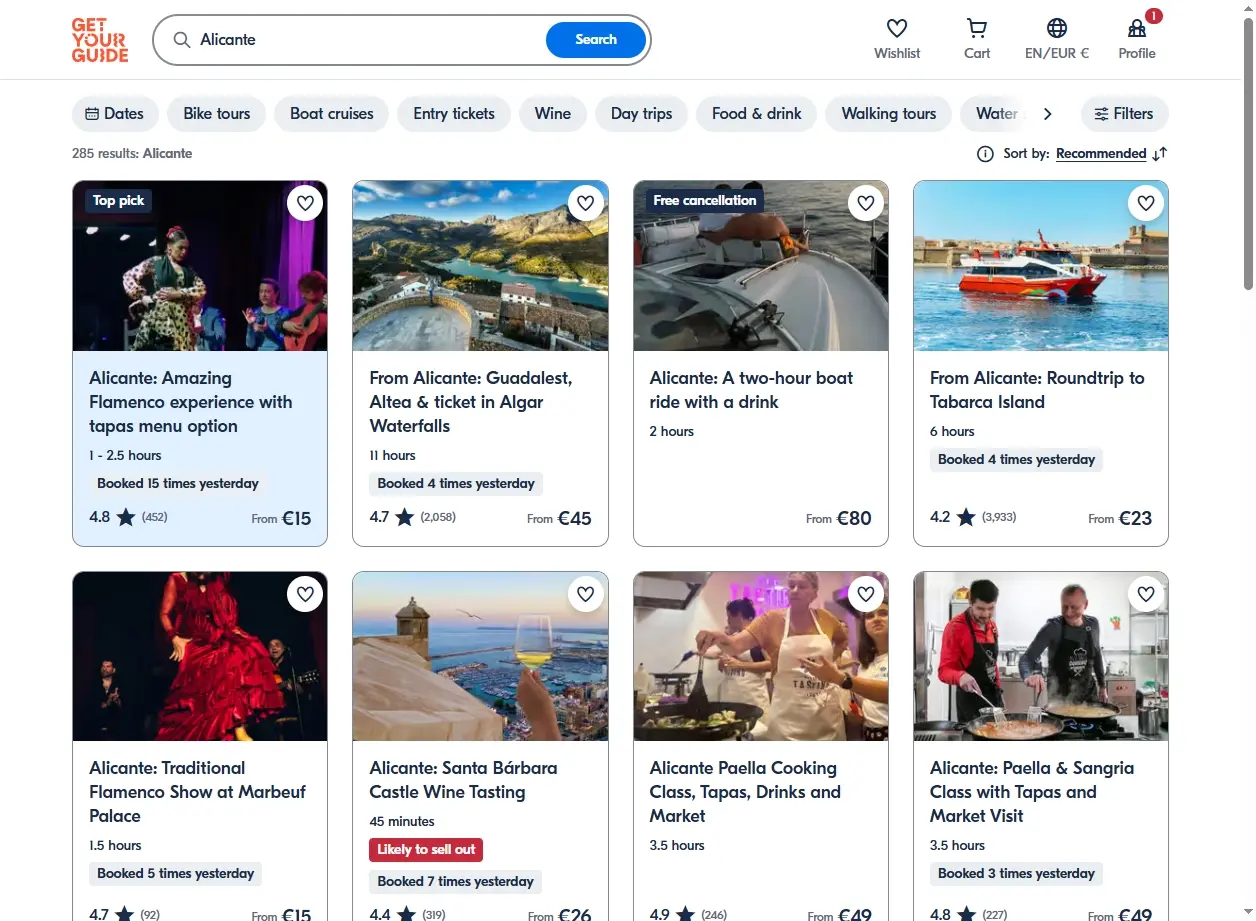Select the Walking tours category chip

889,114
